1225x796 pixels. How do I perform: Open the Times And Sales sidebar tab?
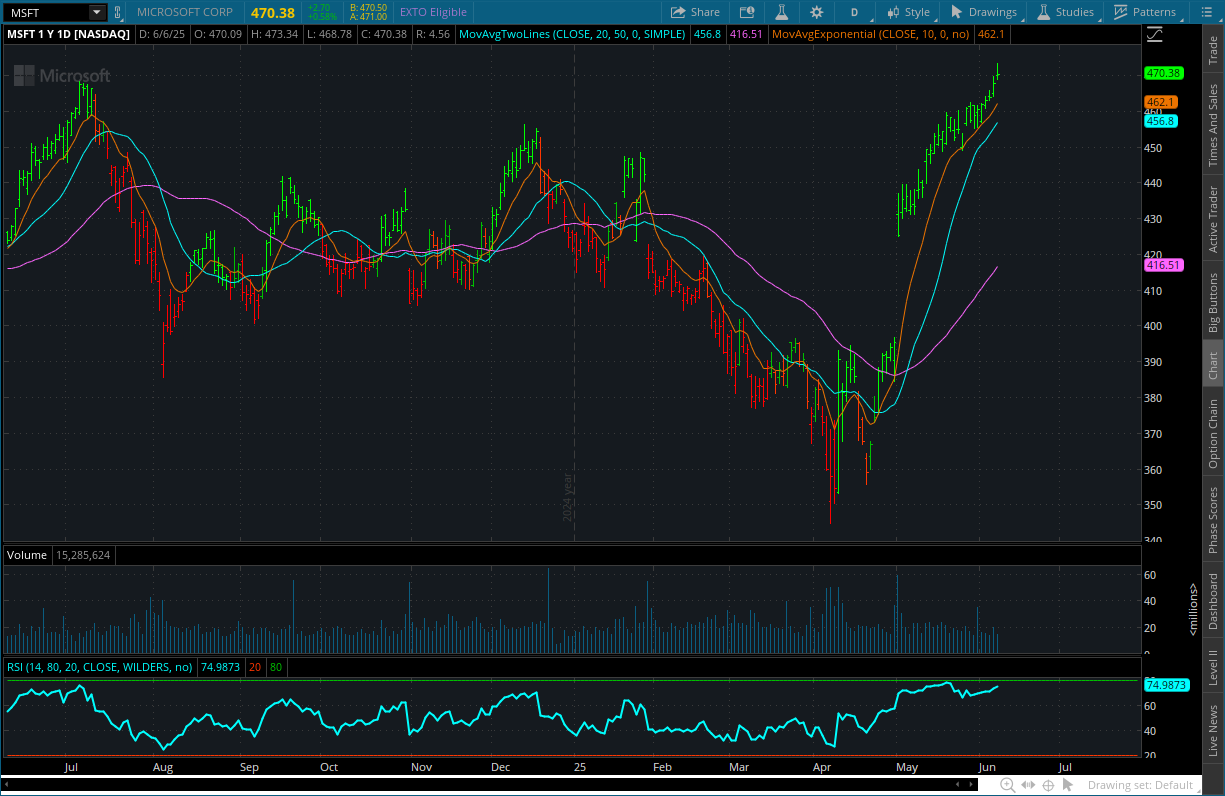coord(1213,126)
